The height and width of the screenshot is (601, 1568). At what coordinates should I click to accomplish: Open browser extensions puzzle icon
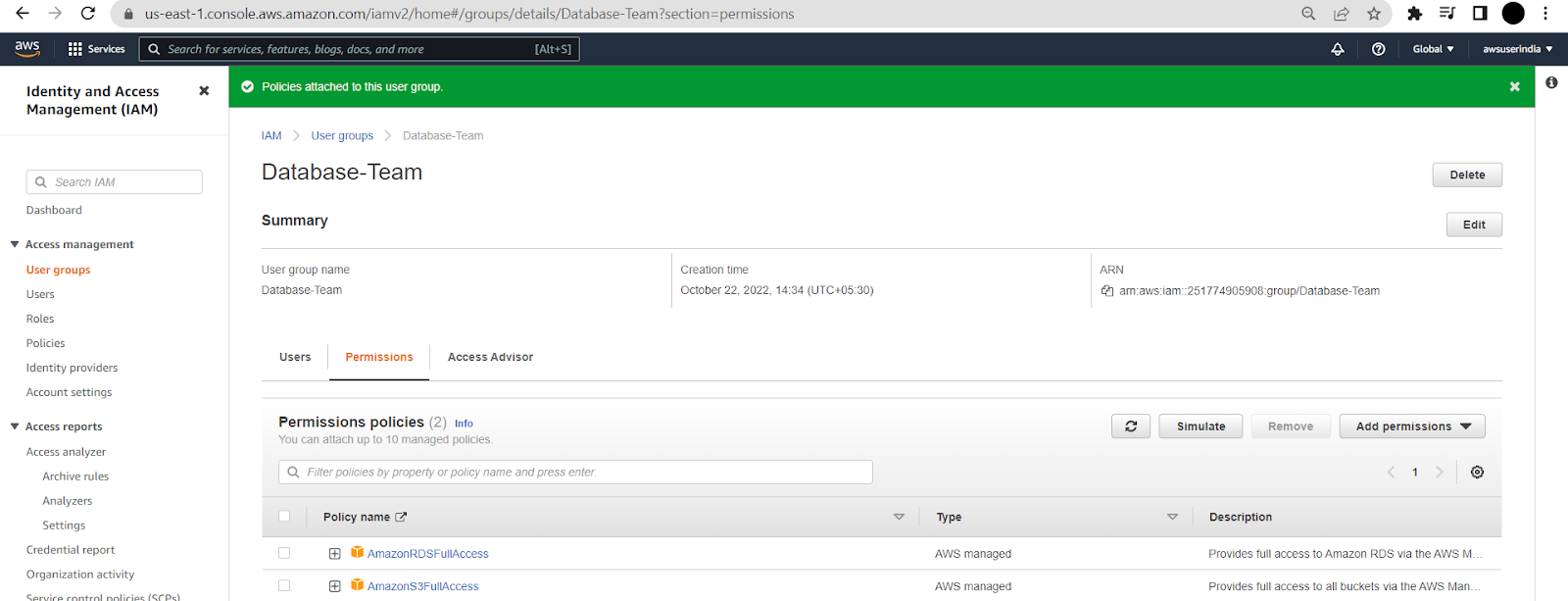(1414, 14)
